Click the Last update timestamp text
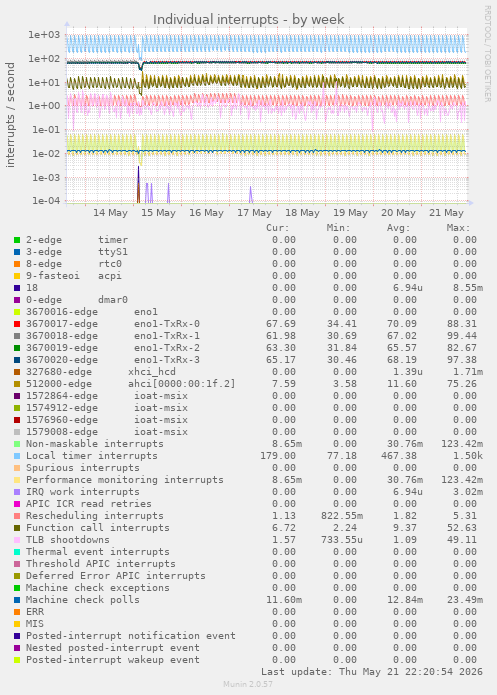The width and height of the screenshot is (497, 695). coord(372,672)
